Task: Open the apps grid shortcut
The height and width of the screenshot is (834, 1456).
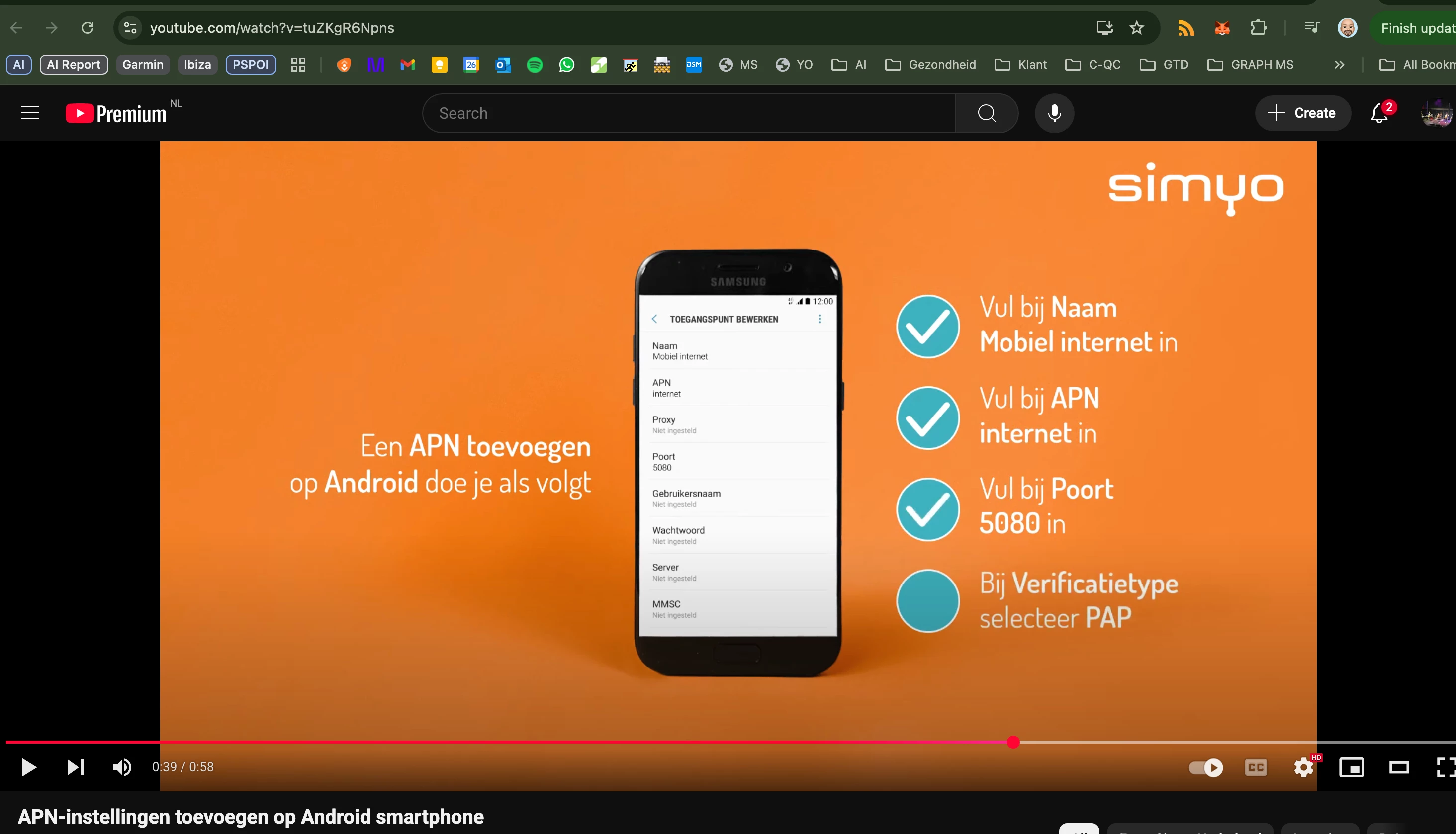Action: pyautogui.click(x=298, y=65)
